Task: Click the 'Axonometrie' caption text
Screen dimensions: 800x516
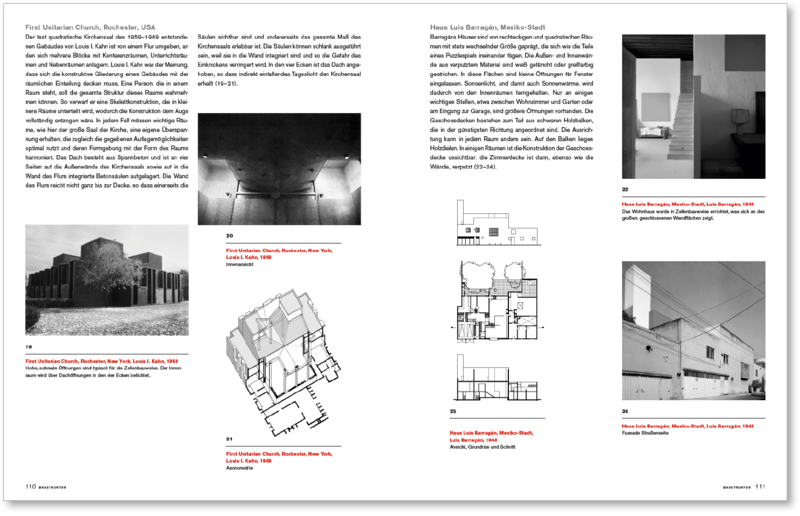Action: point(243,465)
